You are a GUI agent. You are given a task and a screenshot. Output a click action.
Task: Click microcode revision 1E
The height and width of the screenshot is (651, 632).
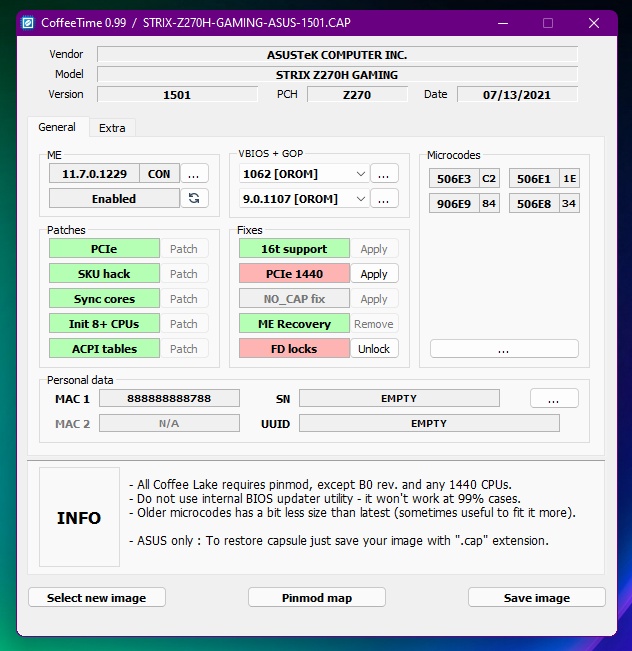tap(569, 179)
